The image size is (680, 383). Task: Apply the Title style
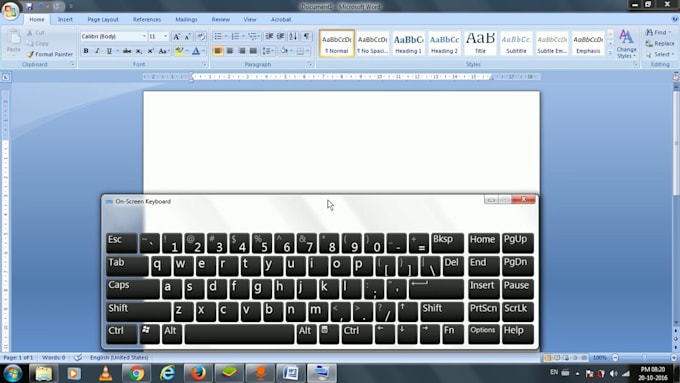coord(480,43)
